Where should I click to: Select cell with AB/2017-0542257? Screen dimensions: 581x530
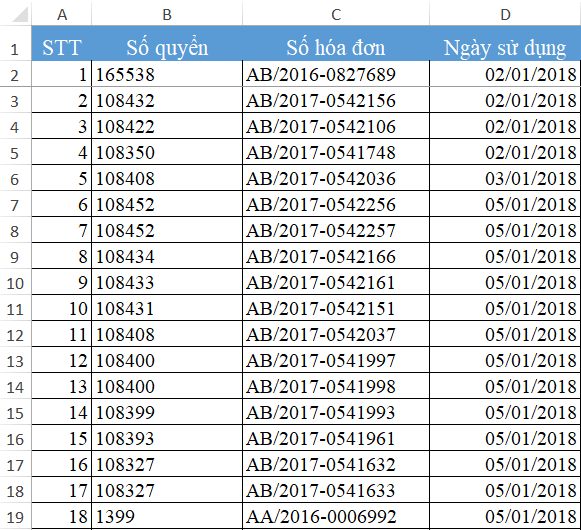pyautogui.click(x=336, y=230)
